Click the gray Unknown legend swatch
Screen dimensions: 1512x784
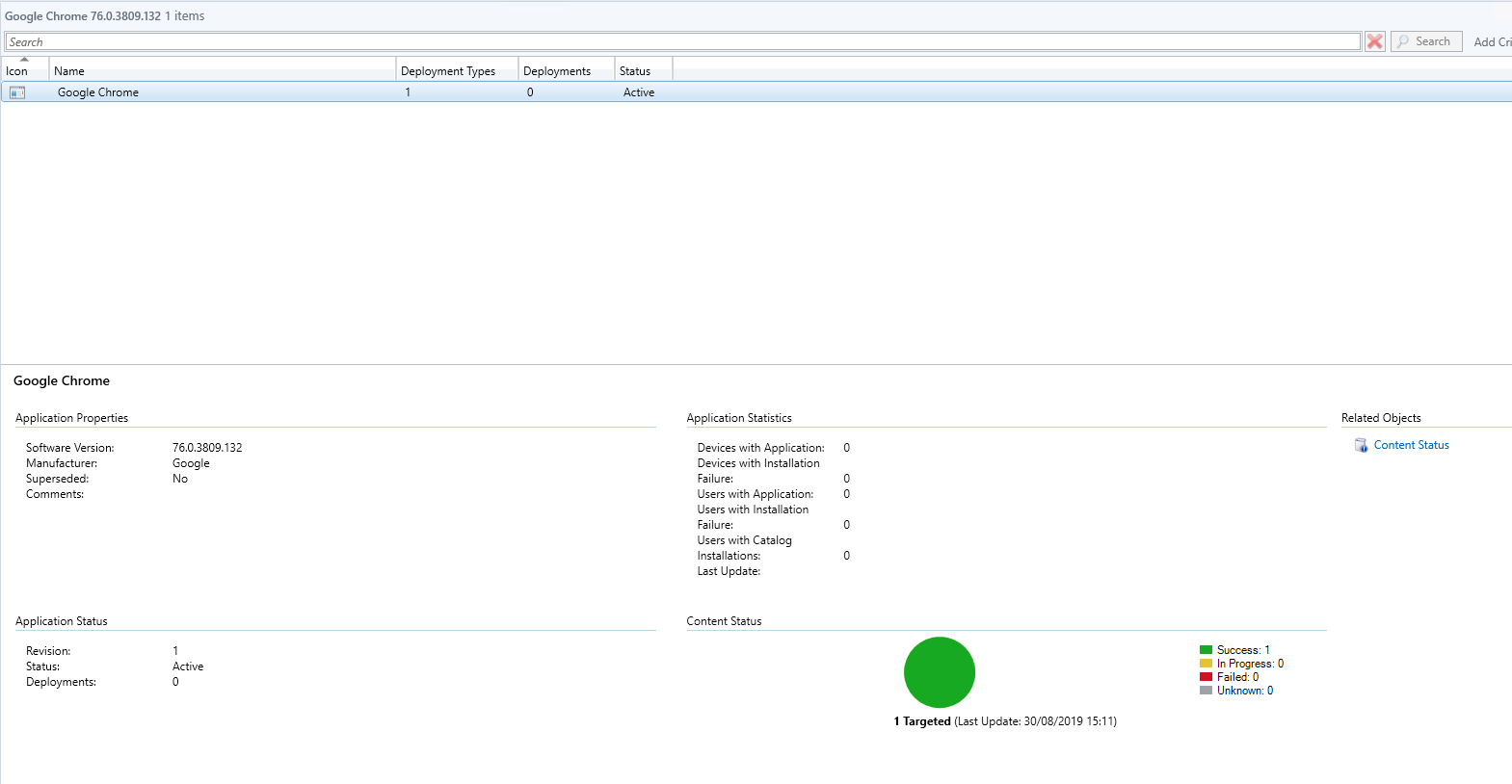coord(1206,691)
